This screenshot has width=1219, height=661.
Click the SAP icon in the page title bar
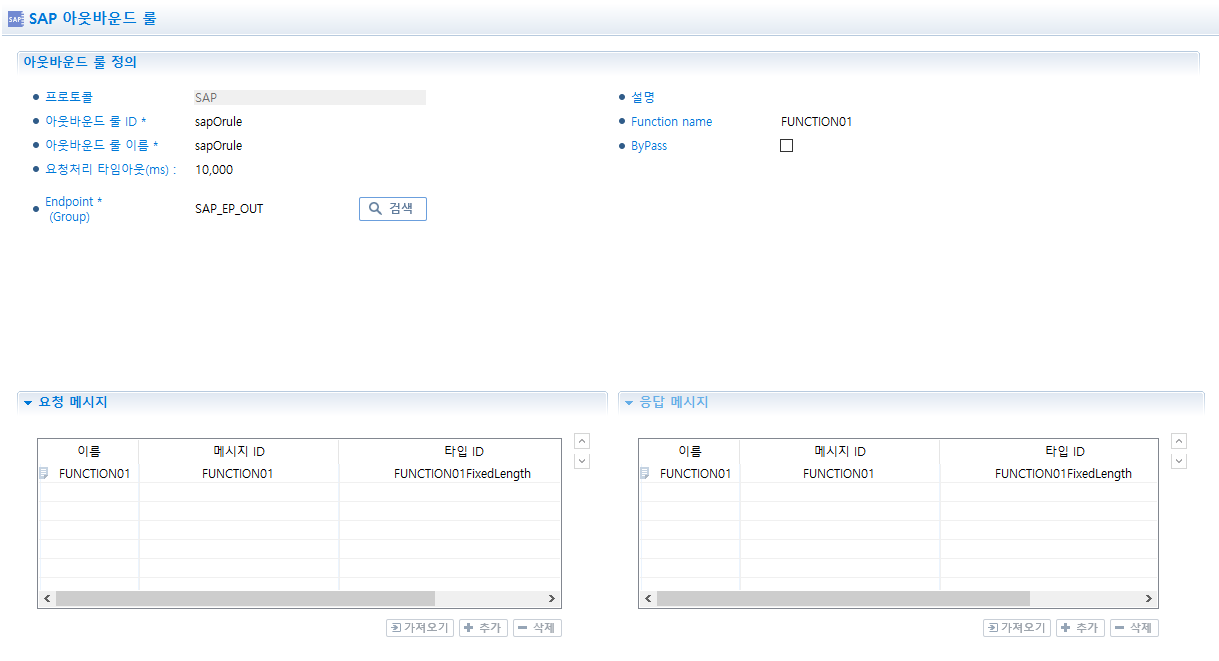click(x=14, y=17)
